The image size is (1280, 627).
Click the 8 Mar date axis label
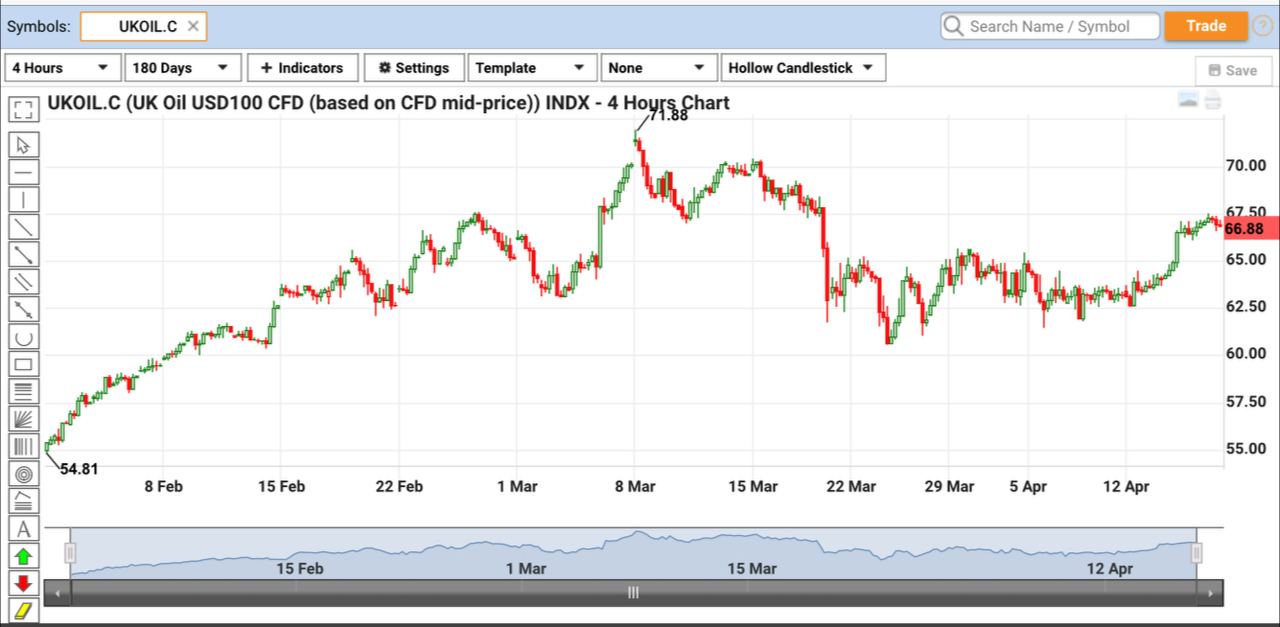pos(634,487)
